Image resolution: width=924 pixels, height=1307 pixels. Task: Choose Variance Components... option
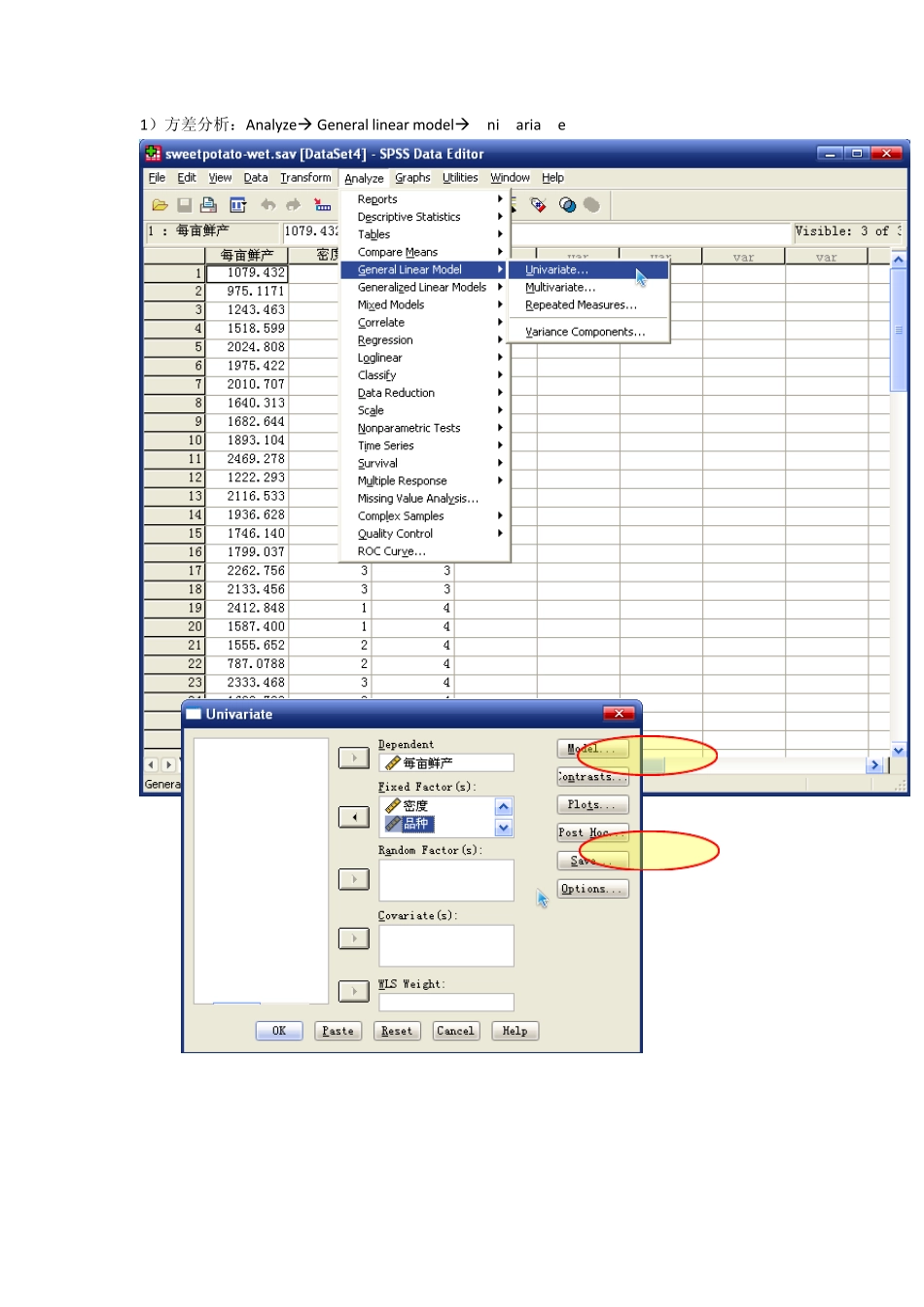pos(589,332)
